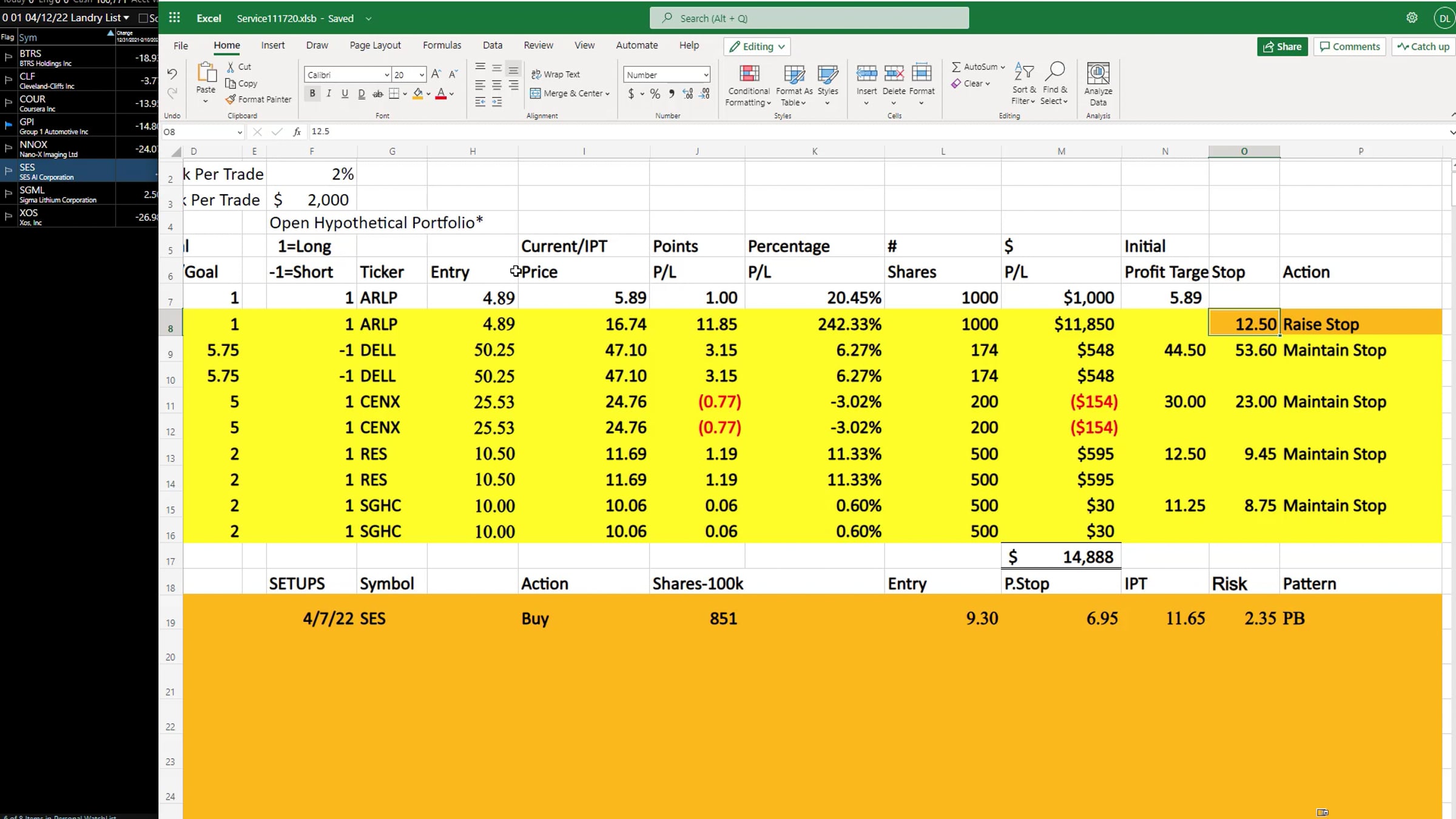Toggle the flag for GPI in watchlist

[x=8, y=126]
